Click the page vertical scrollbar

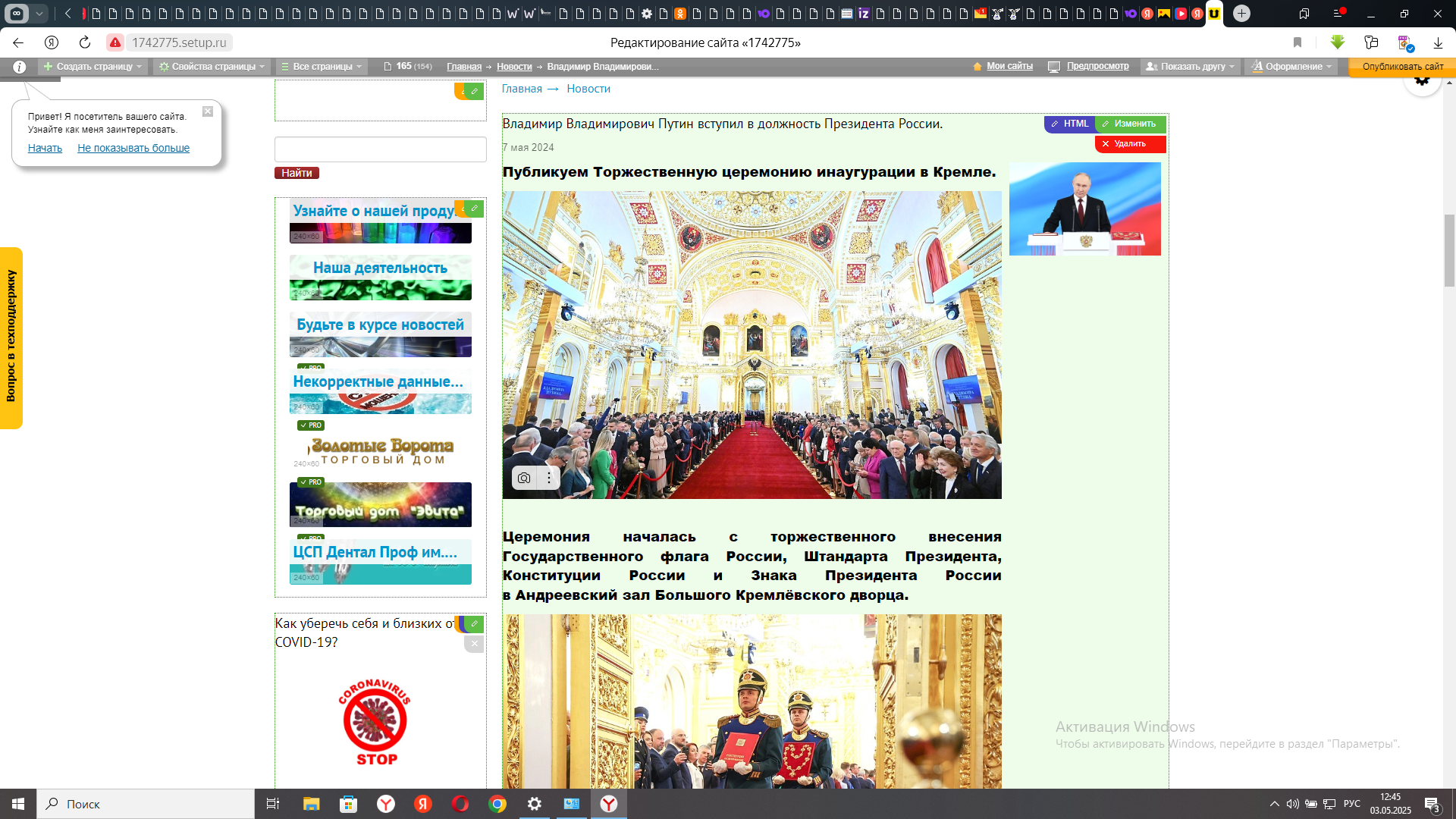1449,250
